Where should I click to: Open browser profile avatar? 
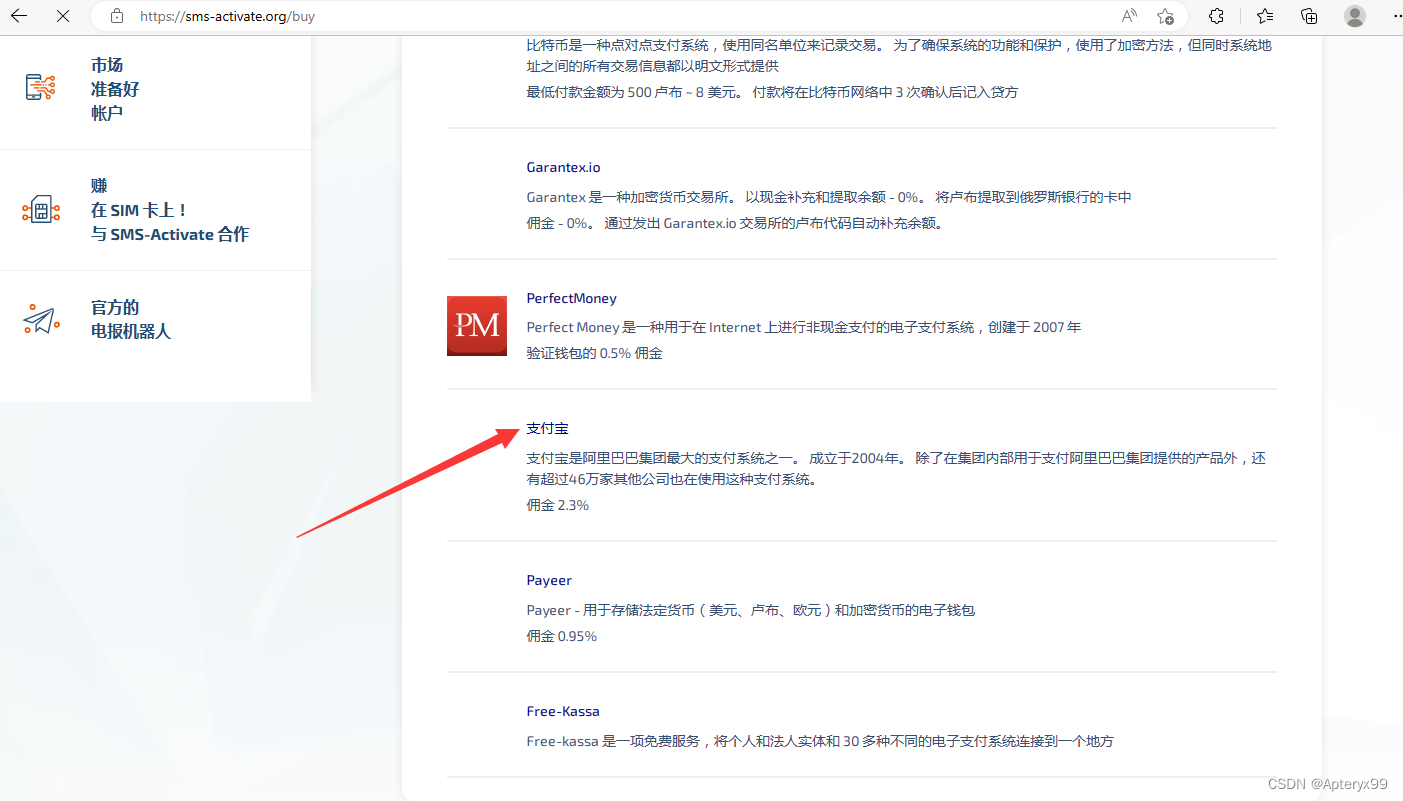[x=1355, y=16]
